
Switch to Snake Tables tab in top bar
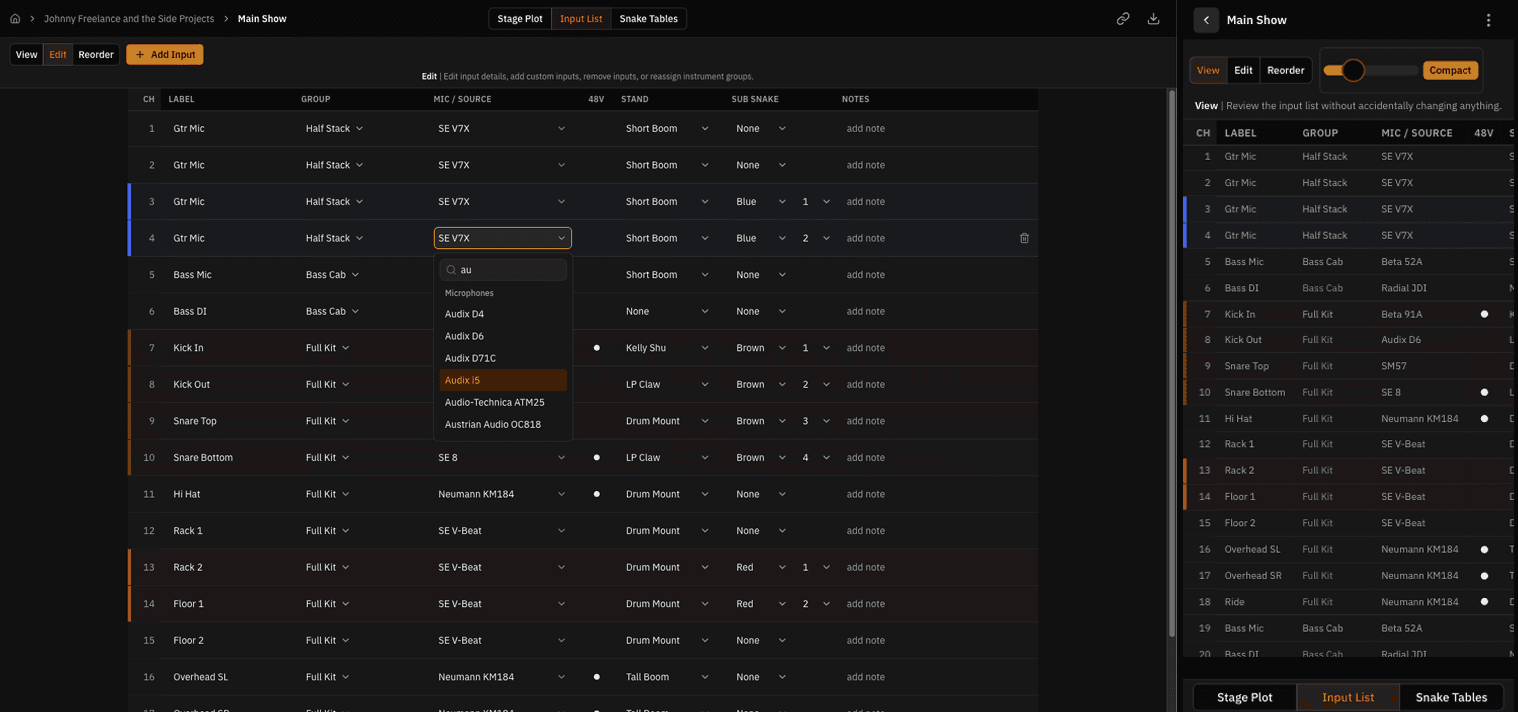649,19
